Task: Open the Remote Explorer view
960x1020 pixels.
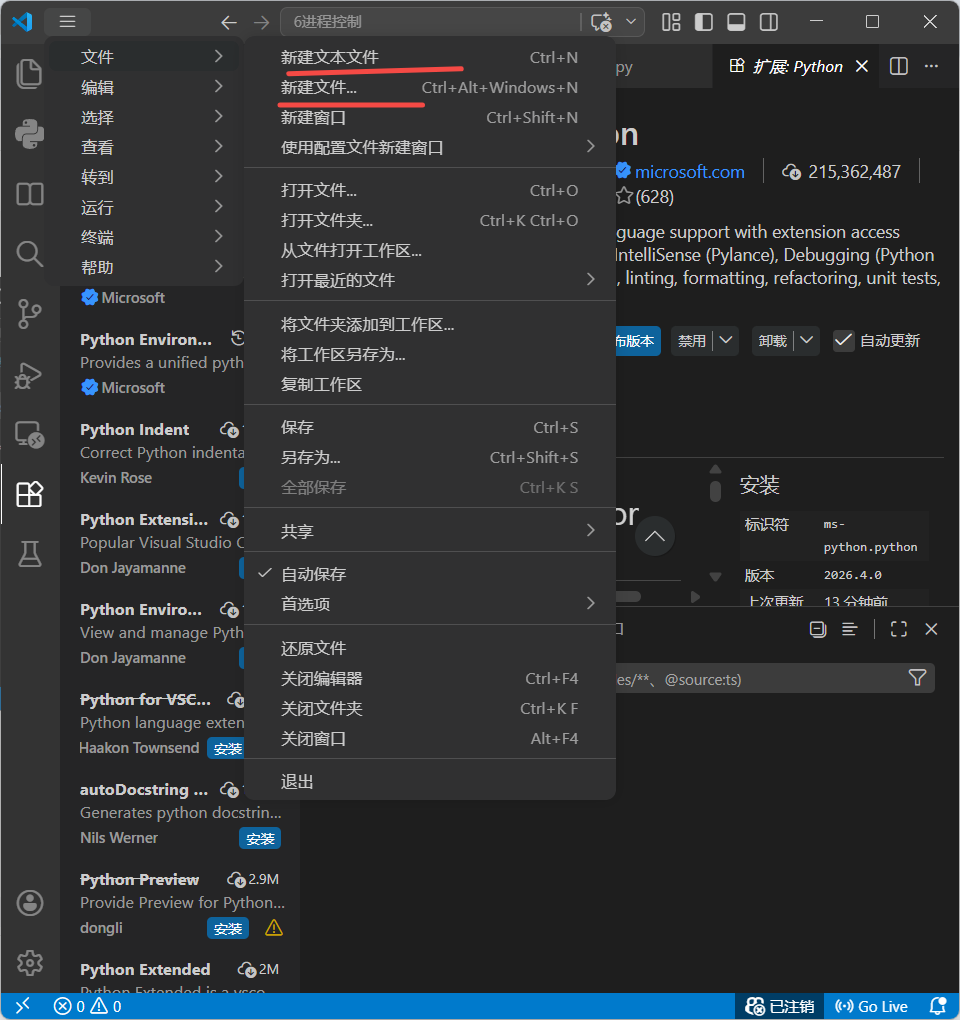Action: 29,435
